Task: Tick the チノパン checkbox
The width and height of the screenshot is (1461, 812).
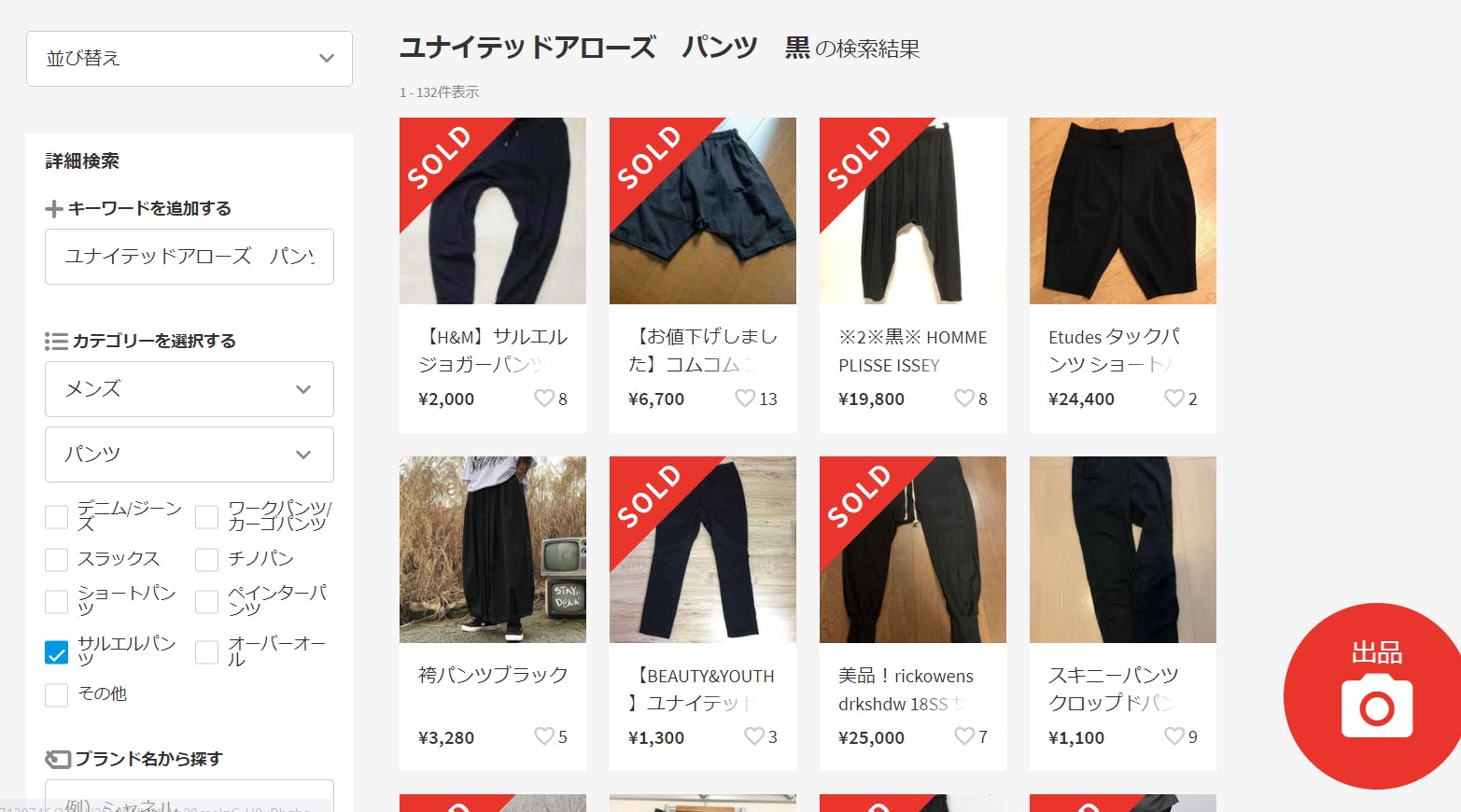Action: pos(206,559)
